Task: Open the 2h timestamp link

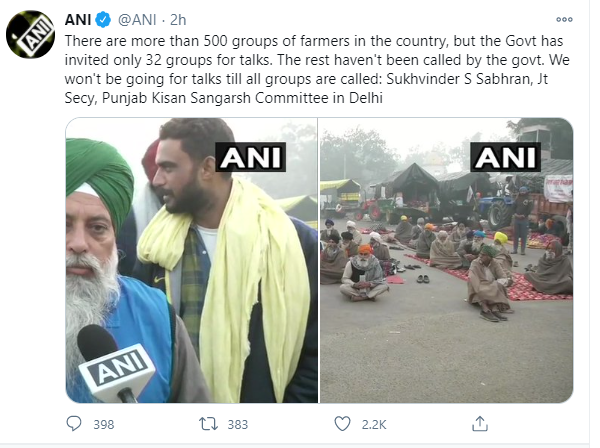Action: tap(180, 20)
